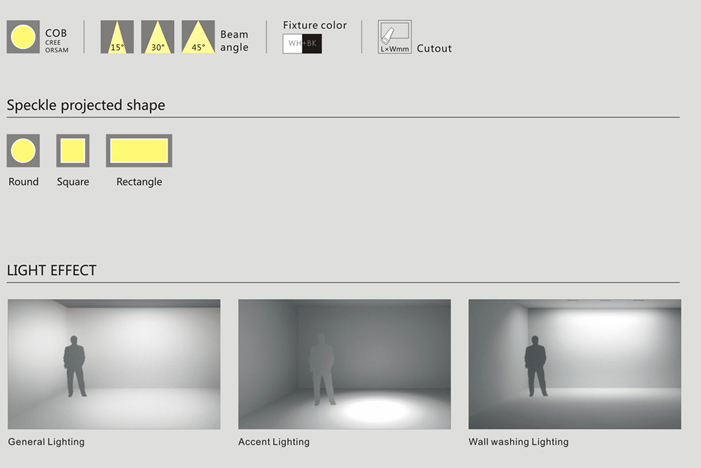The width and height of the screenshot is (701, 468).
Task: Click the LIGHT EFFECT section heading
Action: tap(51, 270)
